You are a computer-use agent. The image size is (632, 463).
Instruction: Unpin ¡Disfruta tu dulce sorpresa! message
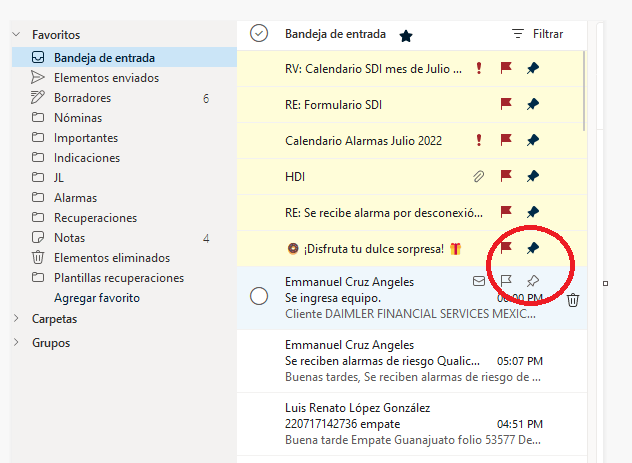(532, 248)
